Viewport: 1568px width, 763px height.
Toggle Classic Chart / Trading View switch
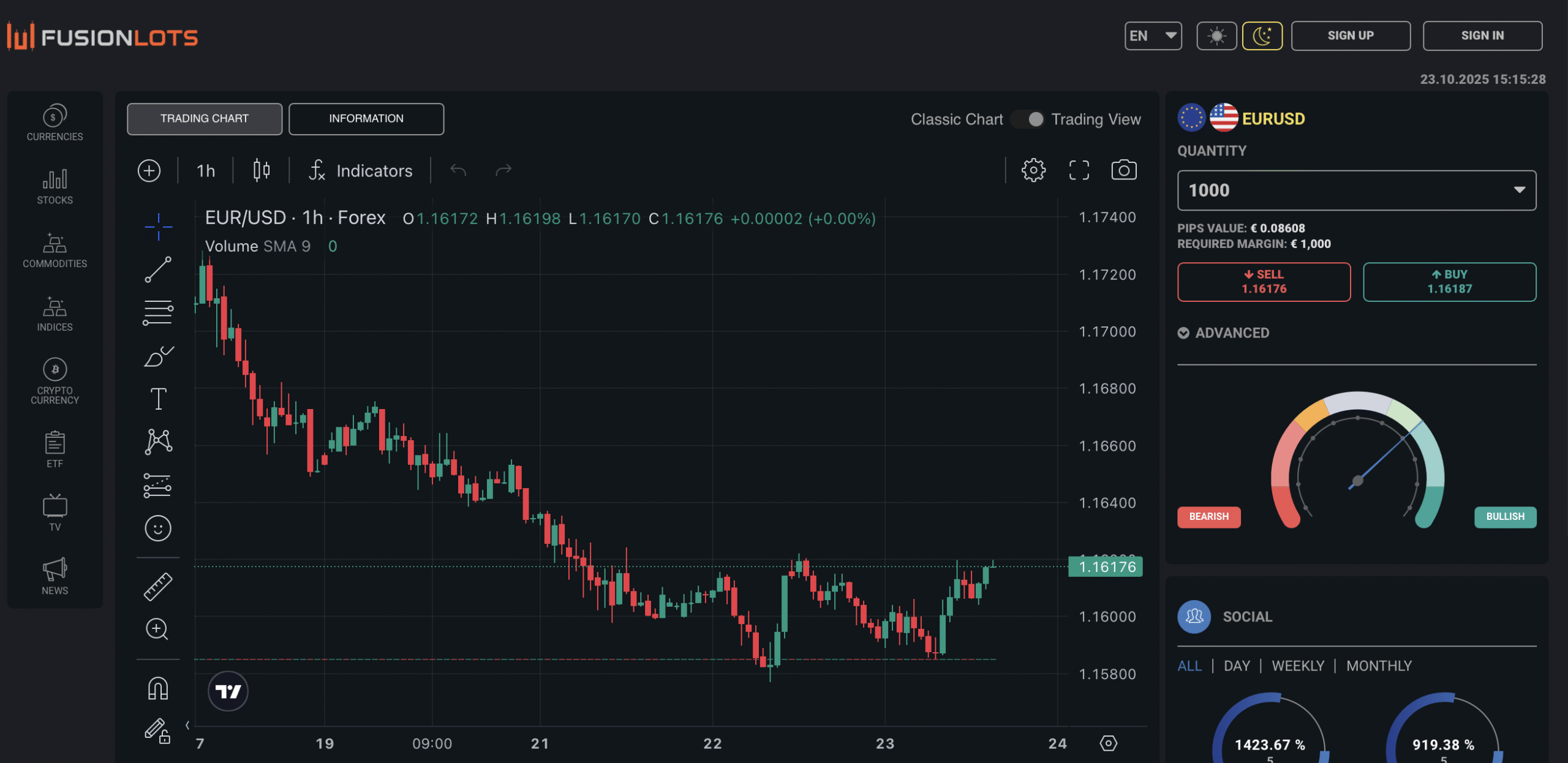[x=1028, y=119]
